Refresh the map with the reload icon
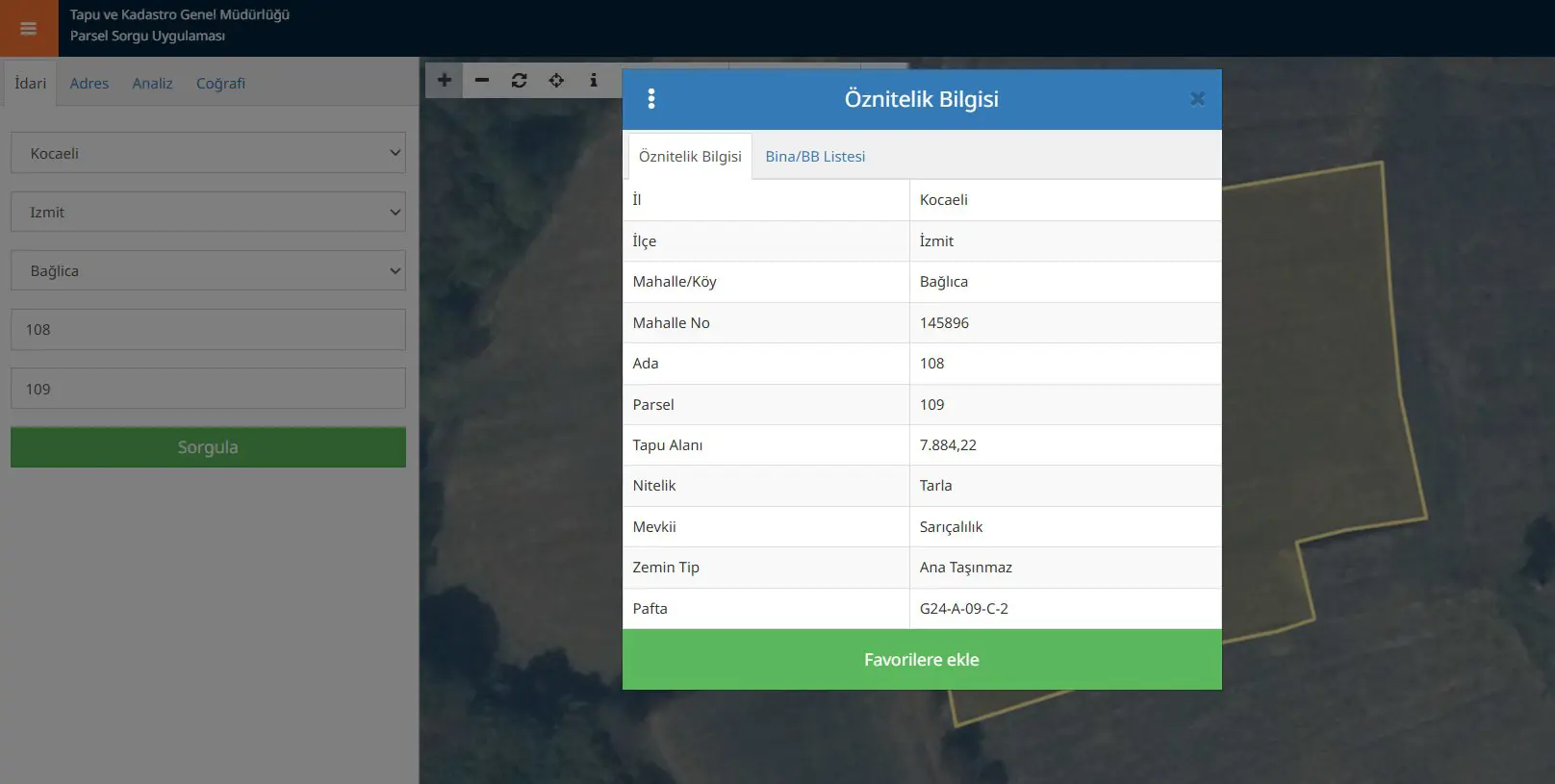This screenshot has width=1555, height=784. point(520,80)
